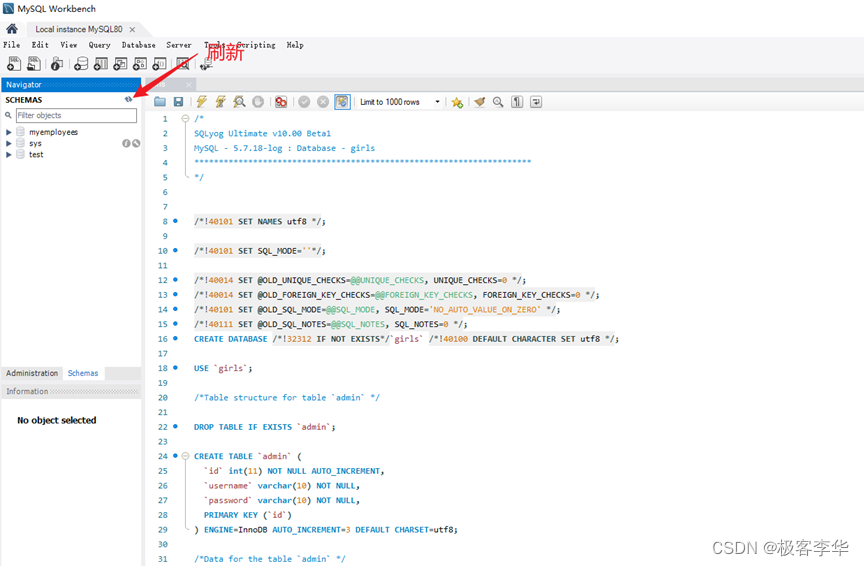
Task: Expand the myemployees schema
Action: (9, 132)
